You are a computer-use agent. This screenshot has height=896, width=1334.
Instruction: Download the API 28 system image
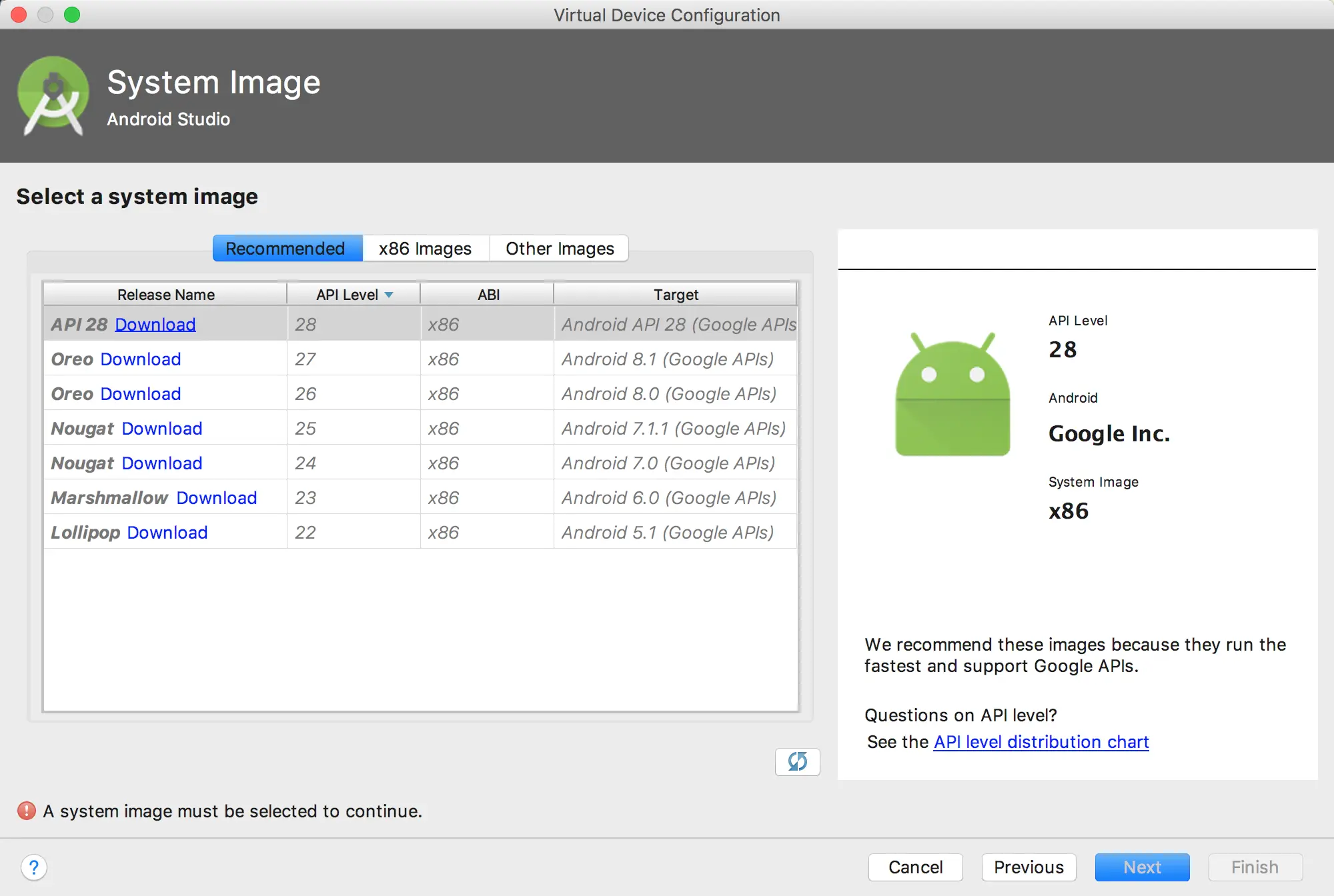(155, 324)
